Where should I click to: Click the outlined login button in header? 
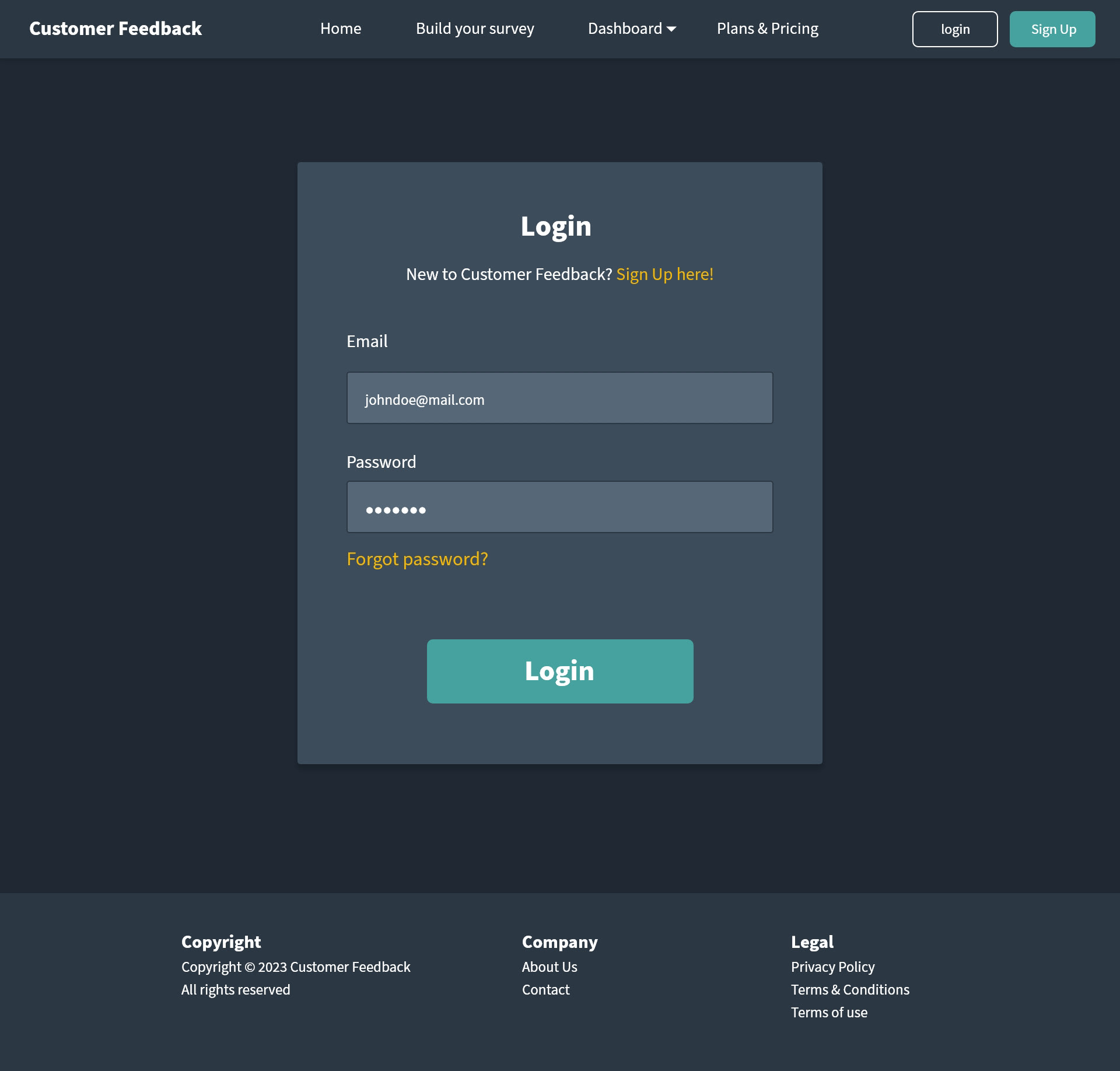pos(955,29)
